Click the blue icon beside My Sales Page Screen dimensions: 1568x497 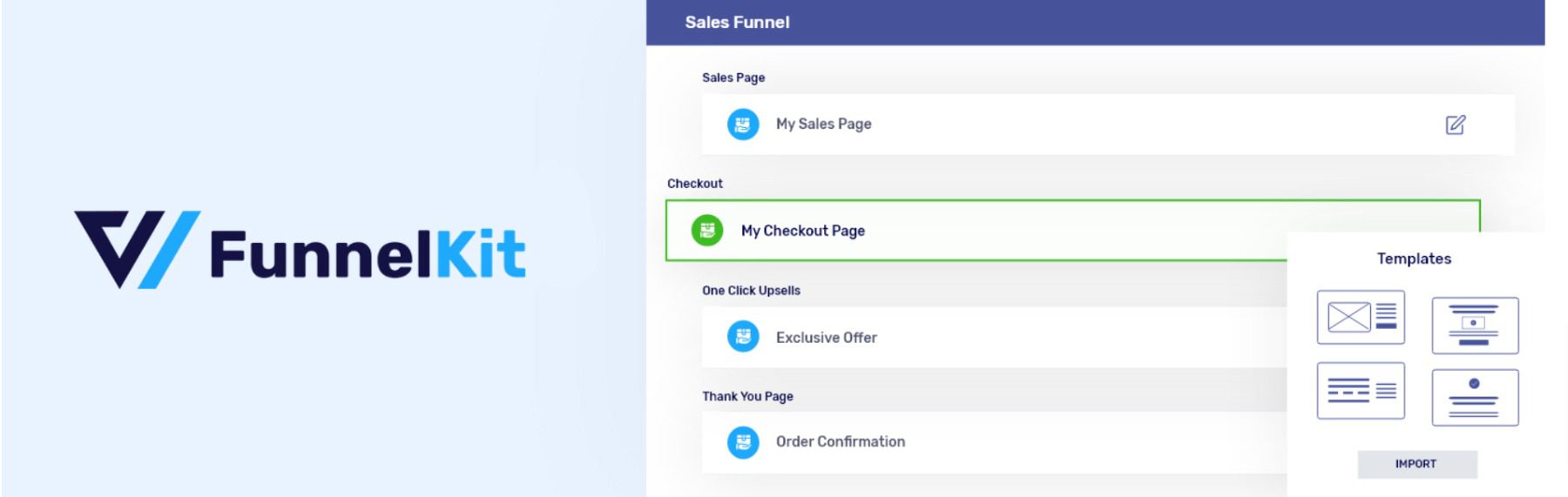point(743,124)
